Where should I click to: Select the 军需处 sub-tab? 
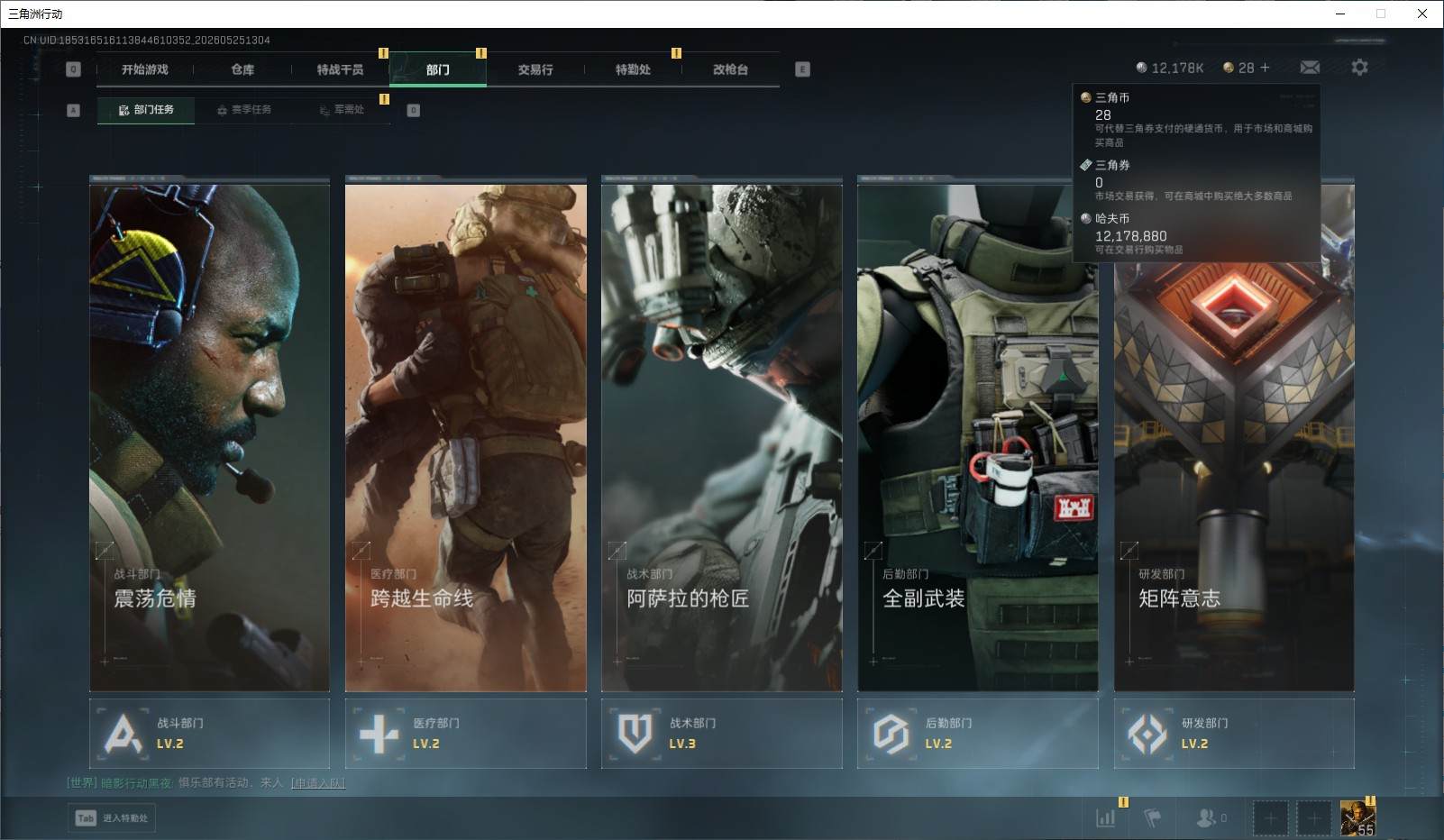point(342,110)
